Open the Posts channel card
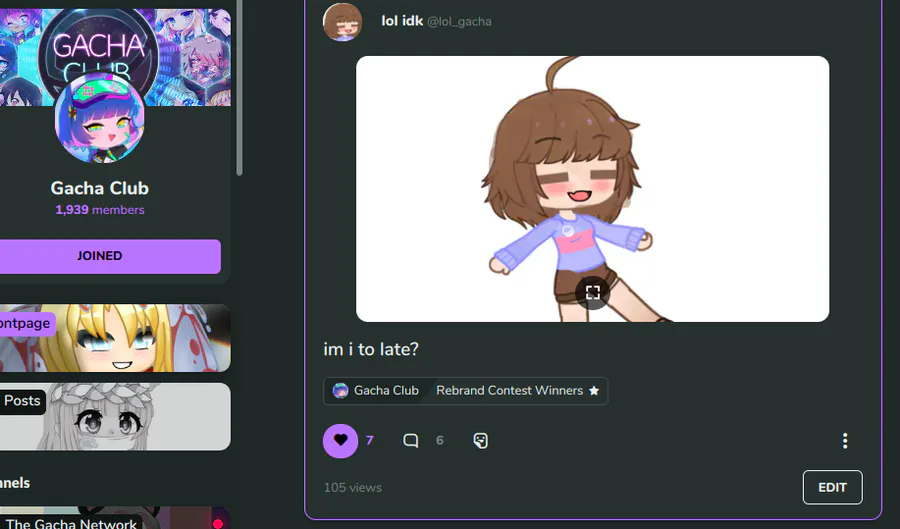This screenshot has height=529, width=900. 115,417
